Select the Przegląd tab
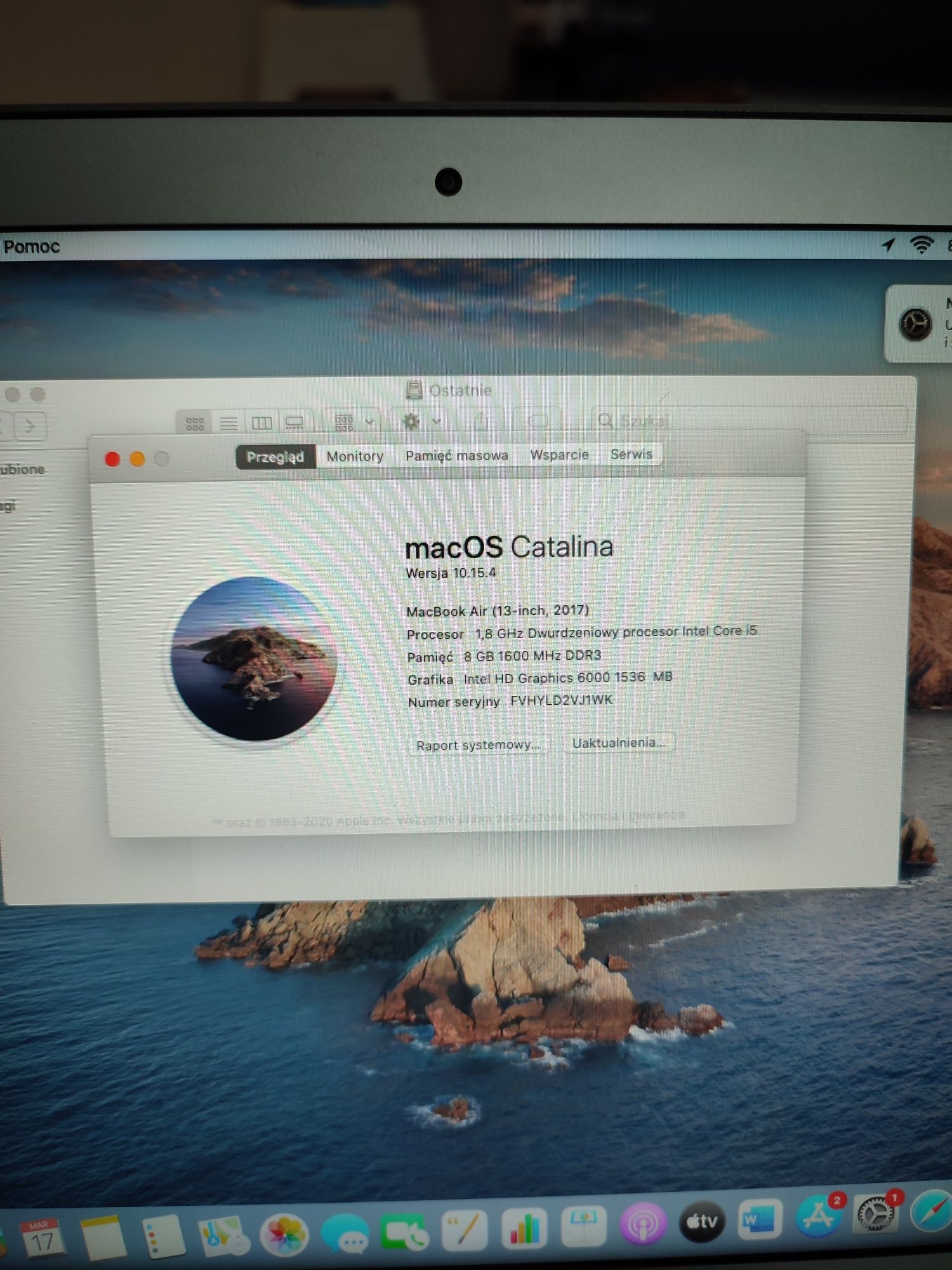 tap(275, 457)
